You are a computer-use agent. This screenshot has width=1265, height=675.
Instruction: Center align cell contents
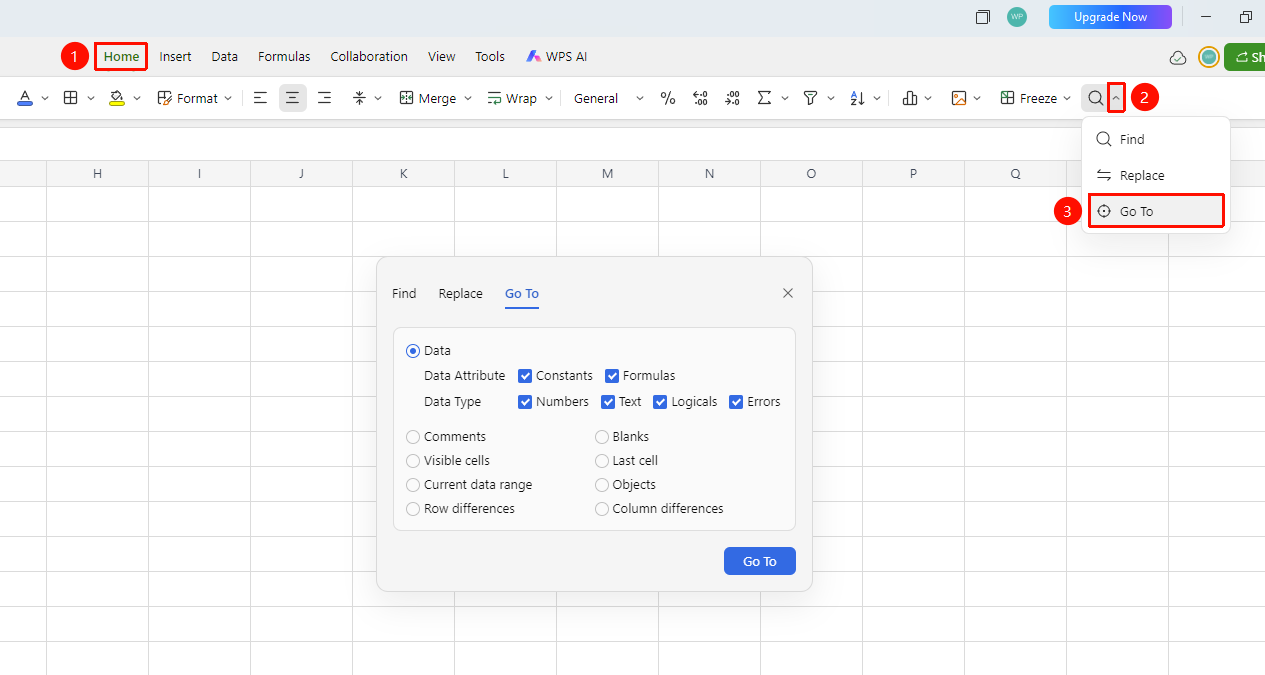click(292, 98)
